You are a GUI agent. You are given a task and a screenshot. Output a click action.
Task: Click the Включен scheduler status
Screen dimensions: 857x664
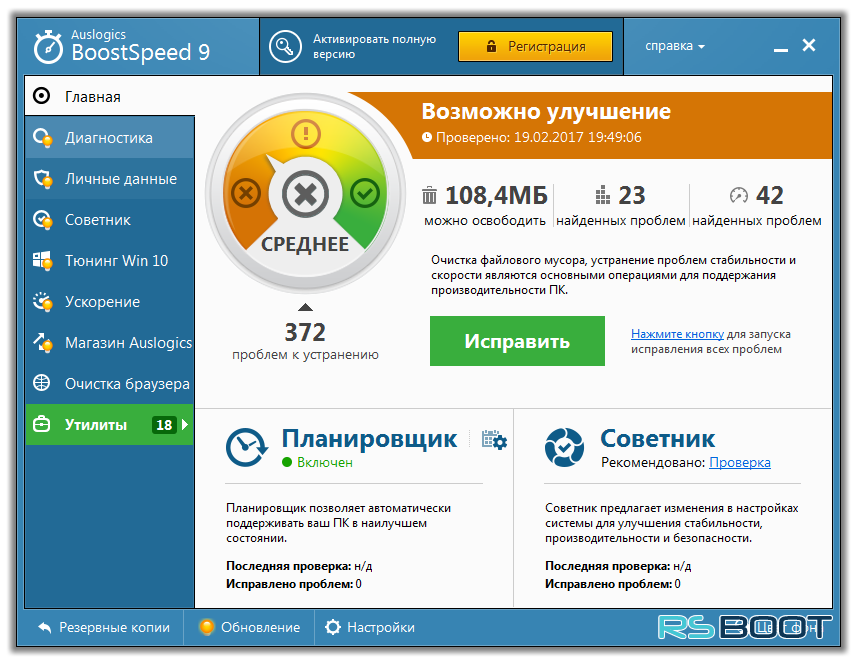(318, 462)
